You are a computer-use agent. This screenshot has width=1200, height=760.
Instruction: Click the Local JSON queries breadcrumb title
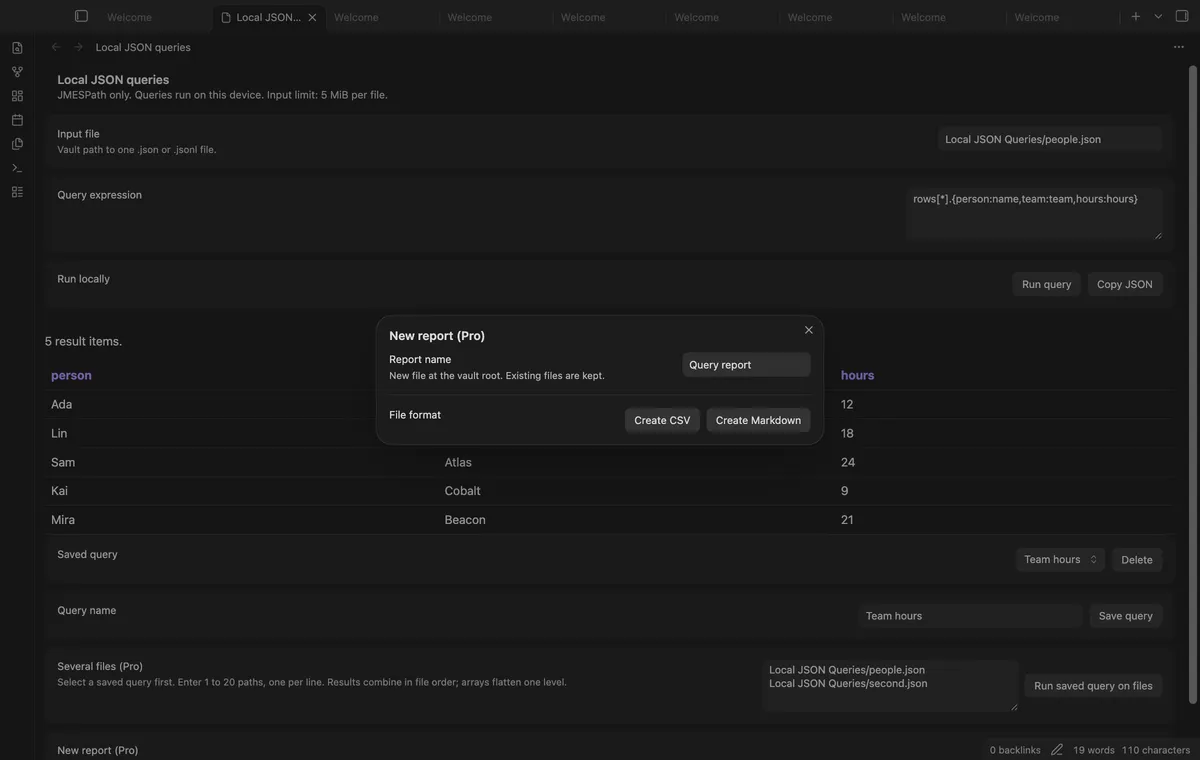(x=143, y=47)
